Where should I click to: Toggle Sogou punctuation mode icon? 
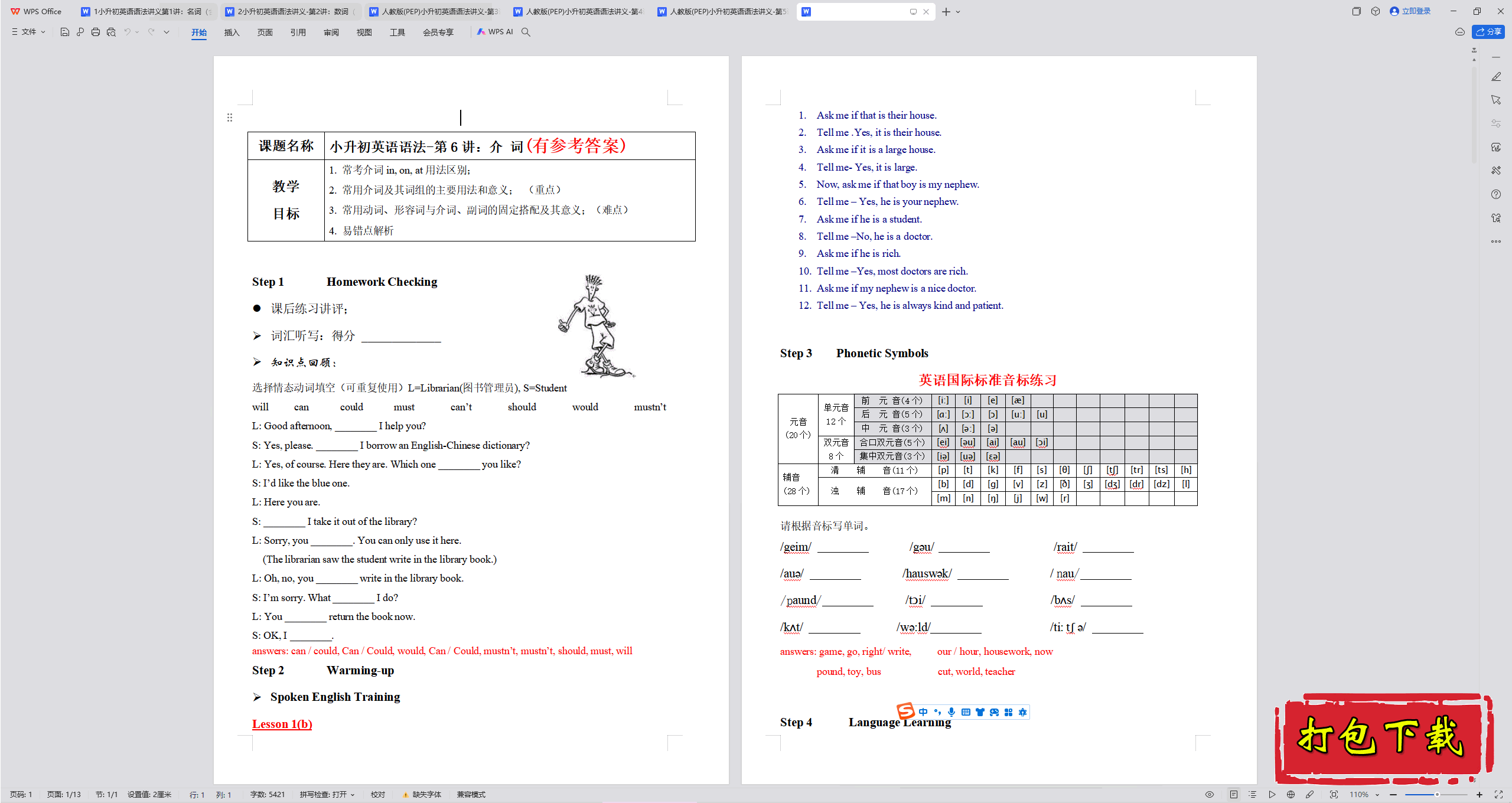pyautogui.click(x=937, y=712)
